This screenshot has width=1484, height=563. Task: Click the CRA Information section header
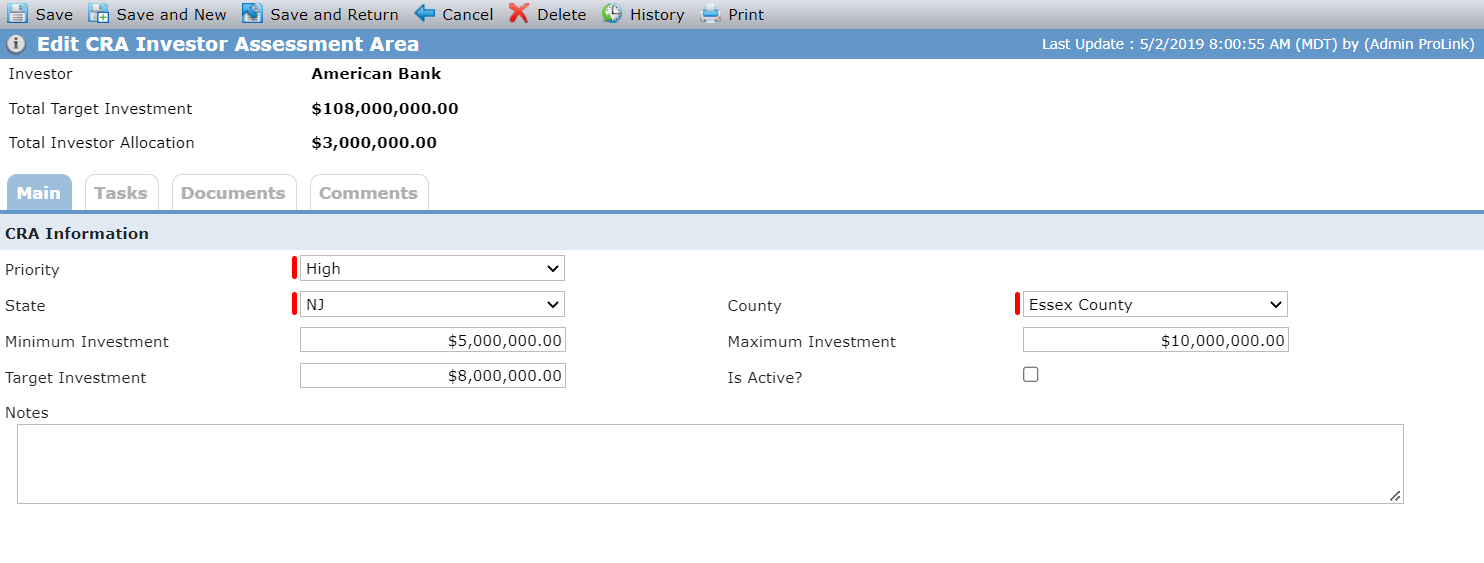tap(77, 234)
